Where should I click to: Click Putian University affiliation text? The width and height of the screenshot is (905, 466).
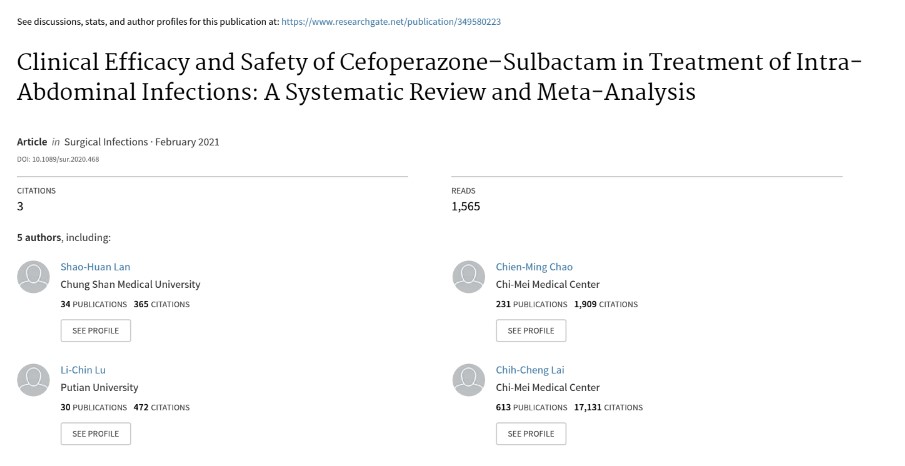[x=99, y=387]
